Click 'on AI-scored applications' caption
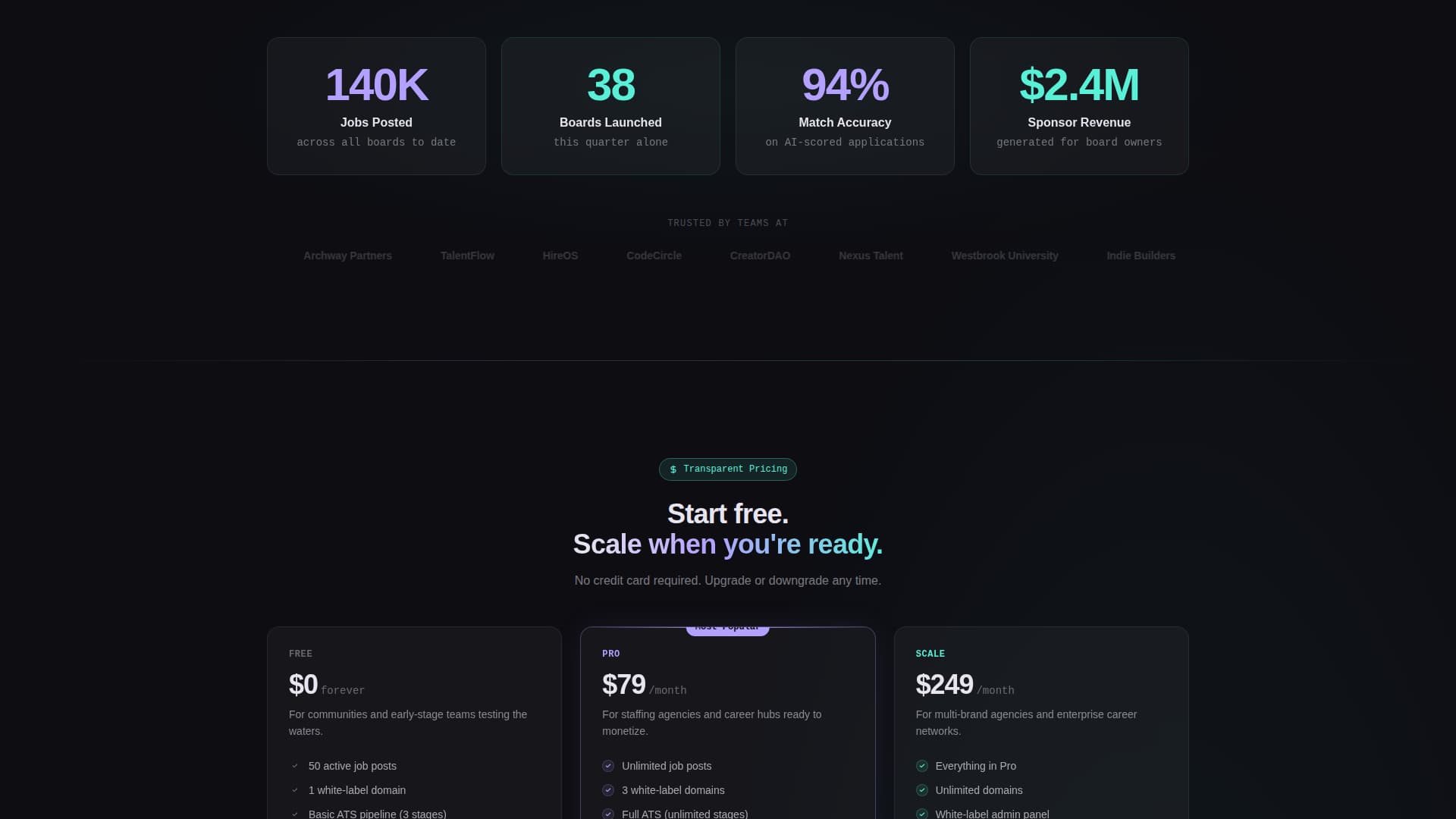 pos(845,143)
